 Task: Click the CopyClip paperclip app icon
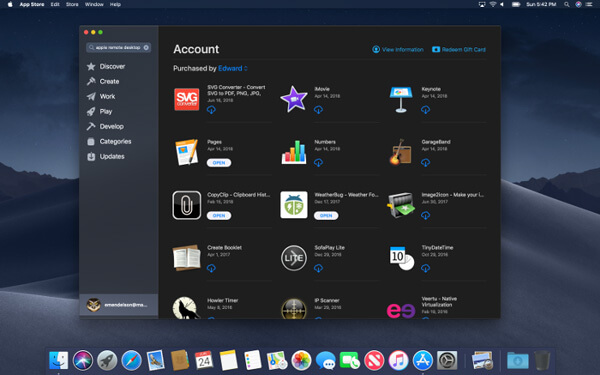pyautogui.click(x=187, y=205)
